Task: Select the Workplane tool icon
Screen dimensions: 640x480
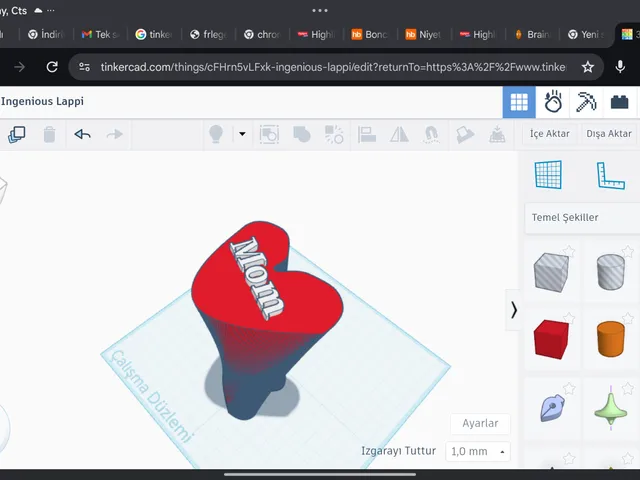Action: (548, 175)
